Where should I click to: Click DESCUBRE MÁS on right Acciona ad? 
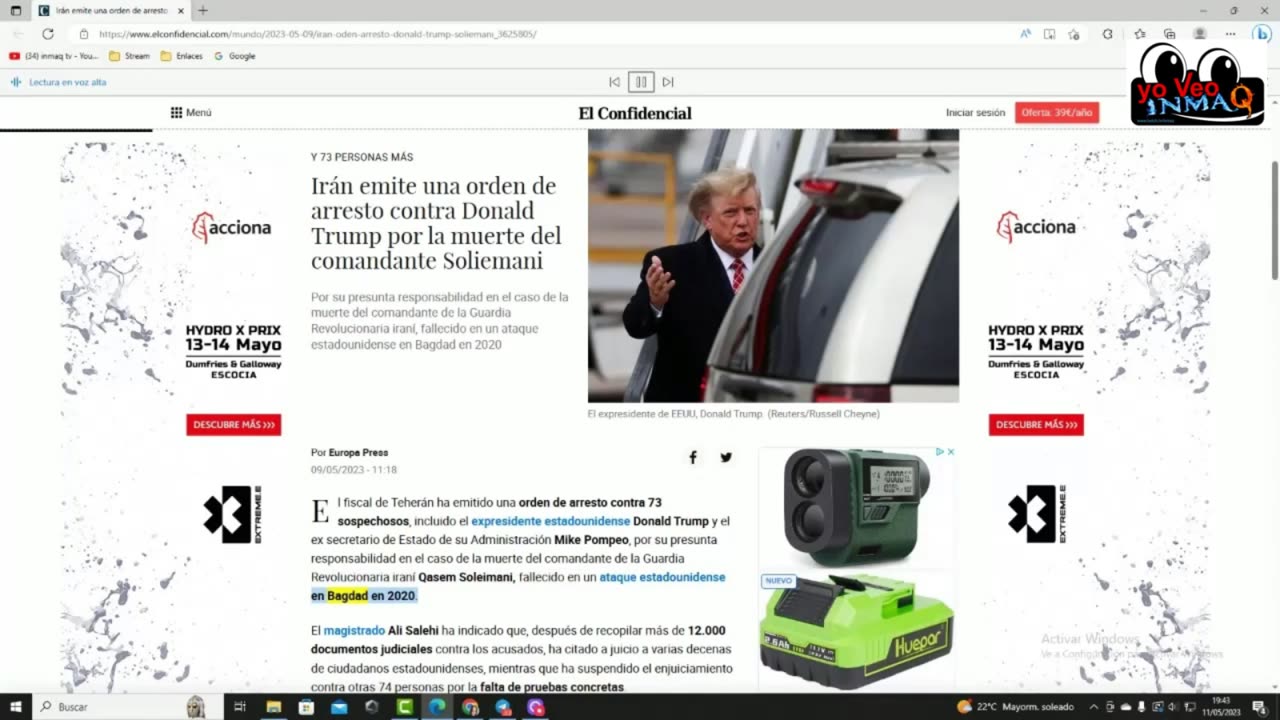point(1036,425)
